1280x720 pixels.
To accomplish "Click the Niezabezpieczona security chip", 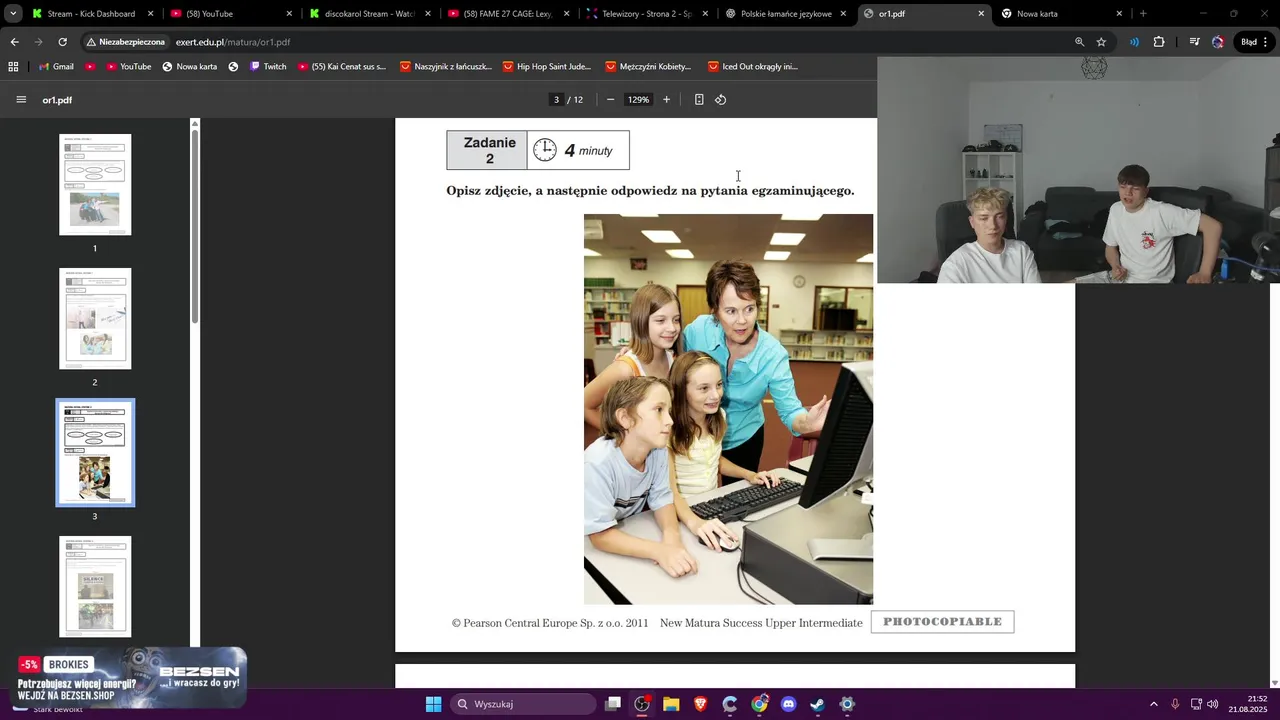I will pyautogui.click(x=125, y=42).
